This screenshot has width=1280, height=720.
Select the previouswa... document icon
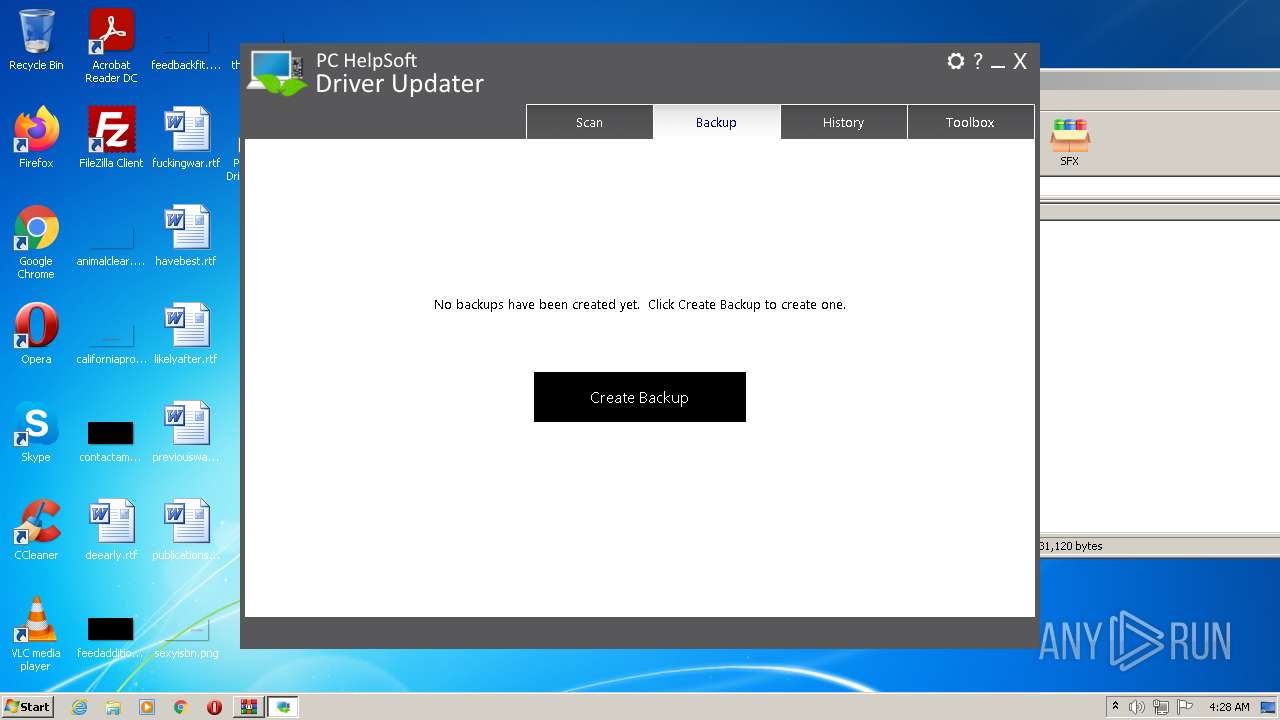coord(186,432)
